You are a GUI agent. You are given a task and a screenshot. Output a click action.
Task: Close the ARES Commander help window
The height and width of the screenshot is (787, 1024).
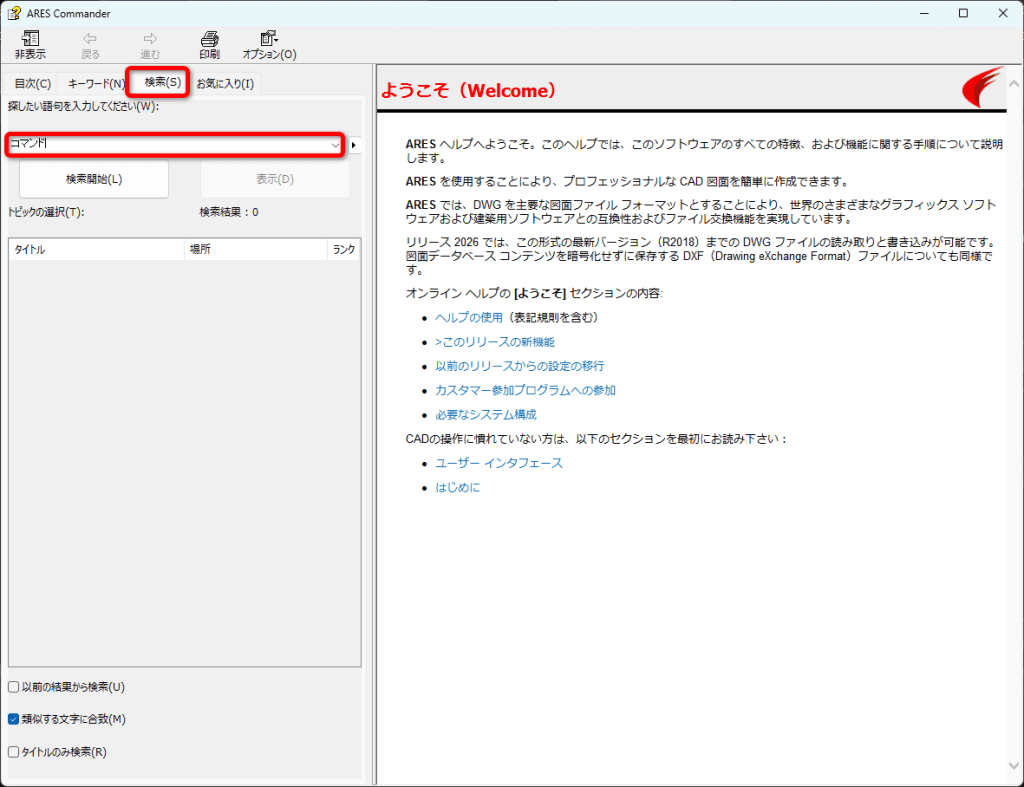pos(1003,13)
